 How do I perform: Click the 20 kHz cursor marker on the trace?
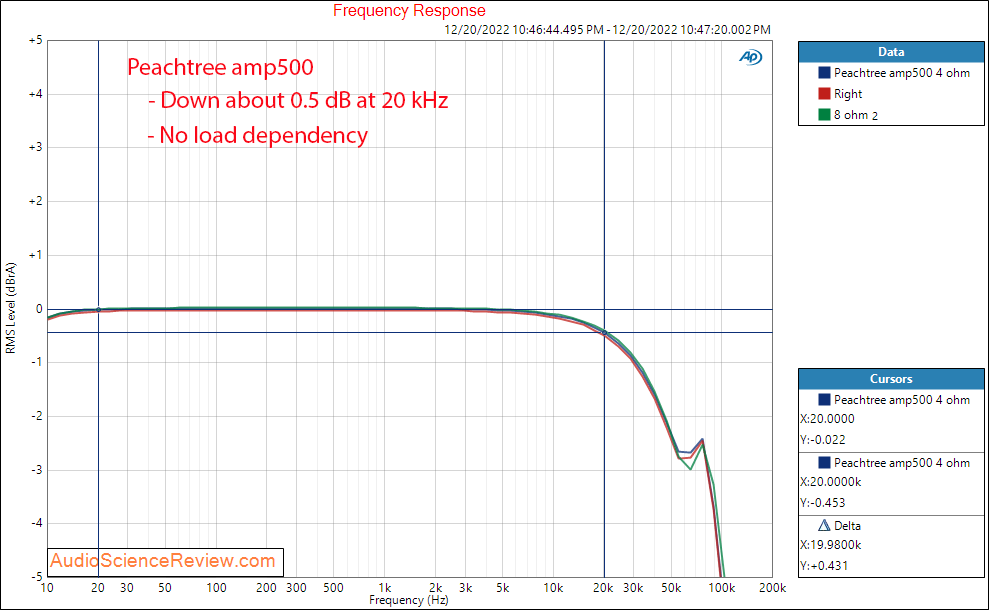coord(604,332)
